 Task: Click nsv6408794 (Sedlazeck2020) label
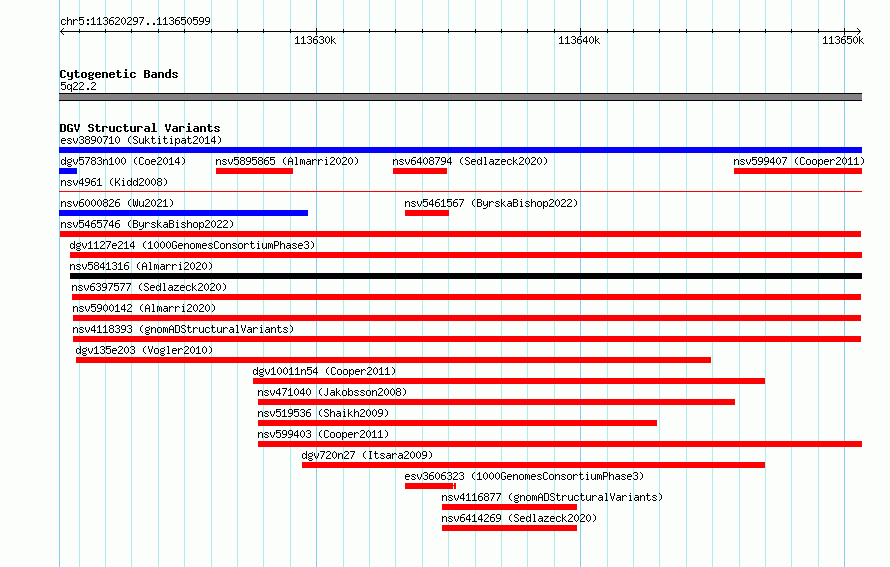(470, 161)
